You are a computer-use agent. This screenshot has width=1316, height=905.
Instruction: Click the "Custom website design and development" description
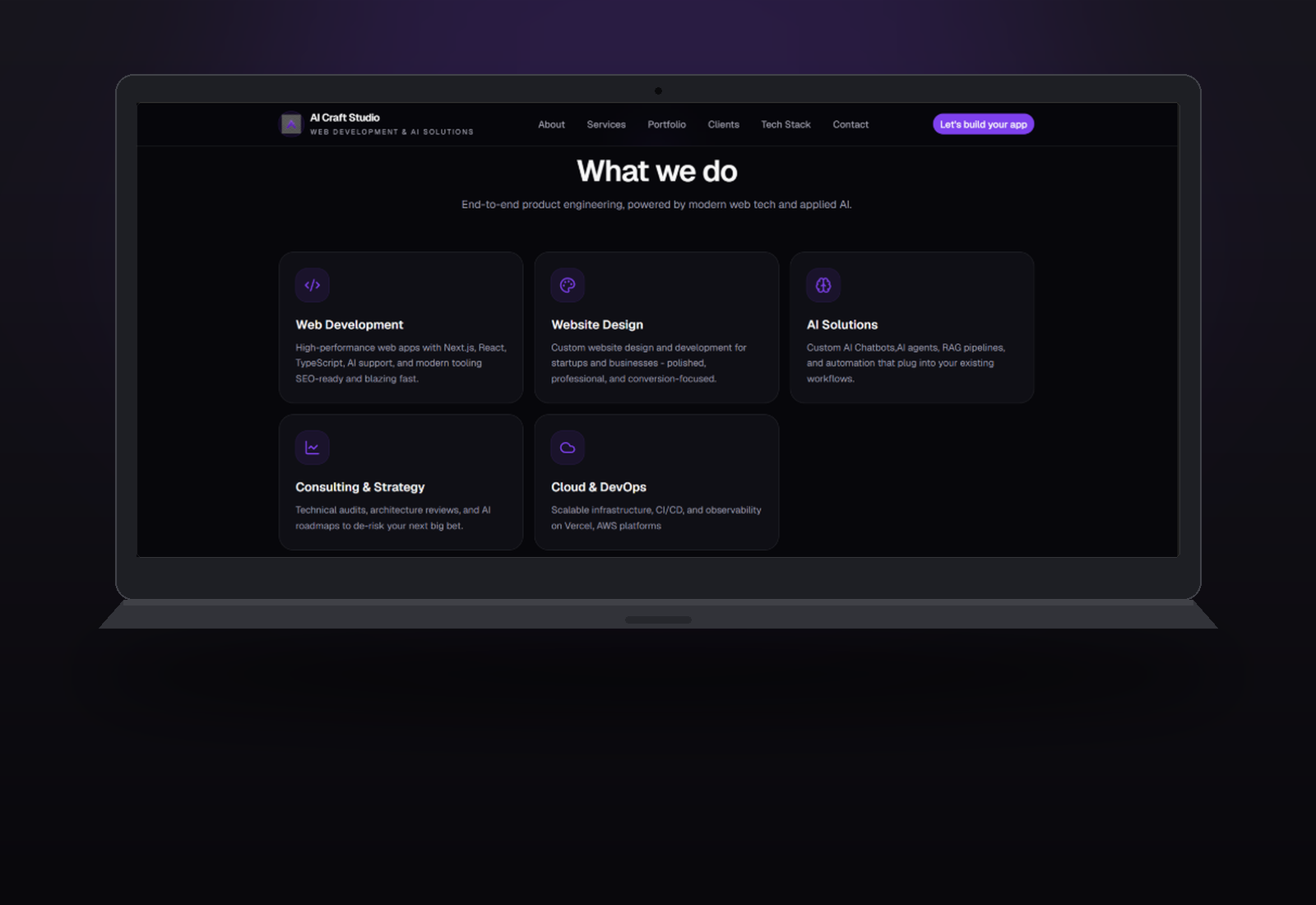(x=649, y=363)
